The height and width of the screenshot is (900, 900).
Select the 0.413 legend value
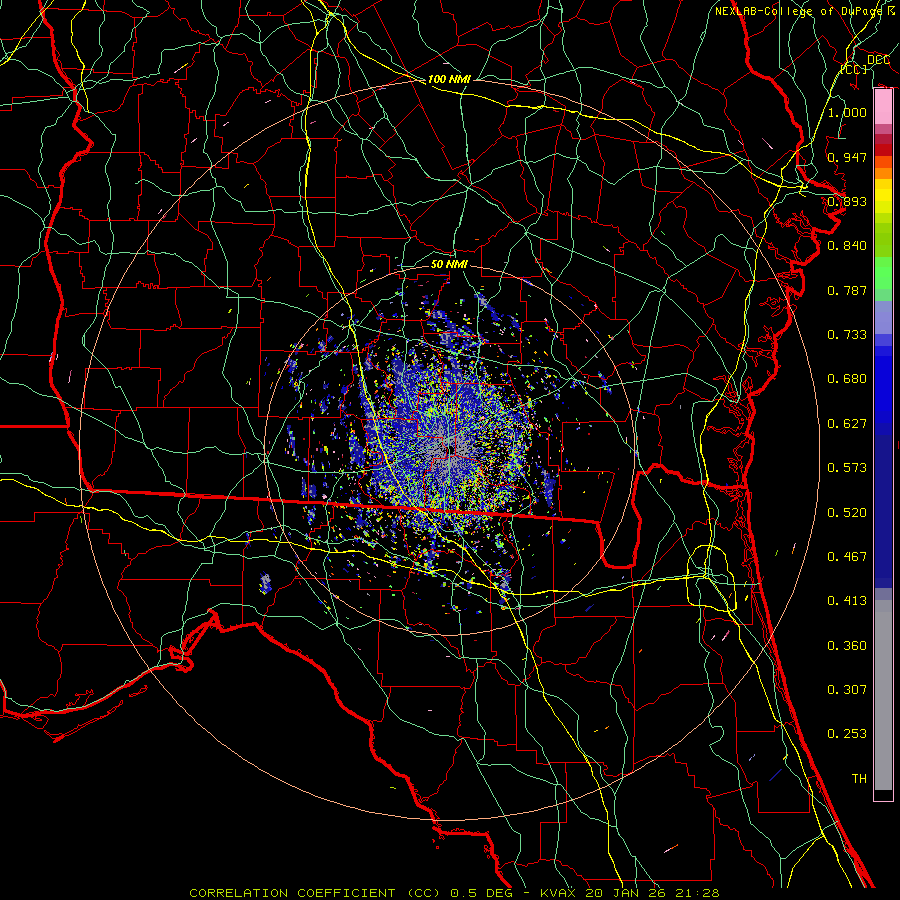pos(847,601)
